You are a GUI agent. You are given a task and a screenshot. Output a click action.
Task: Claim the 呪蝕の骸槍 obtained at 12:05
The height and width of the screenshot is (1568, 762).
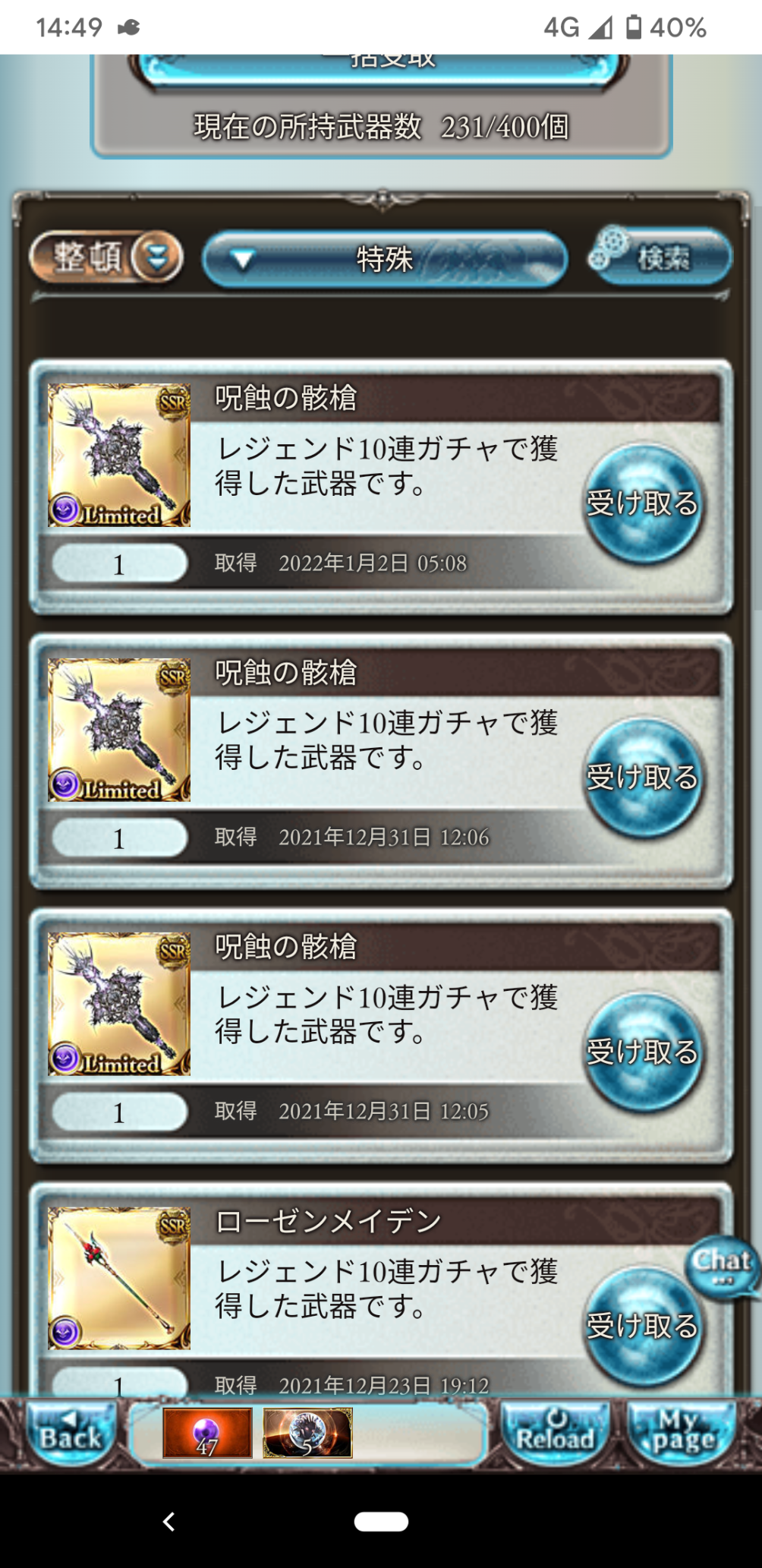642,1052
